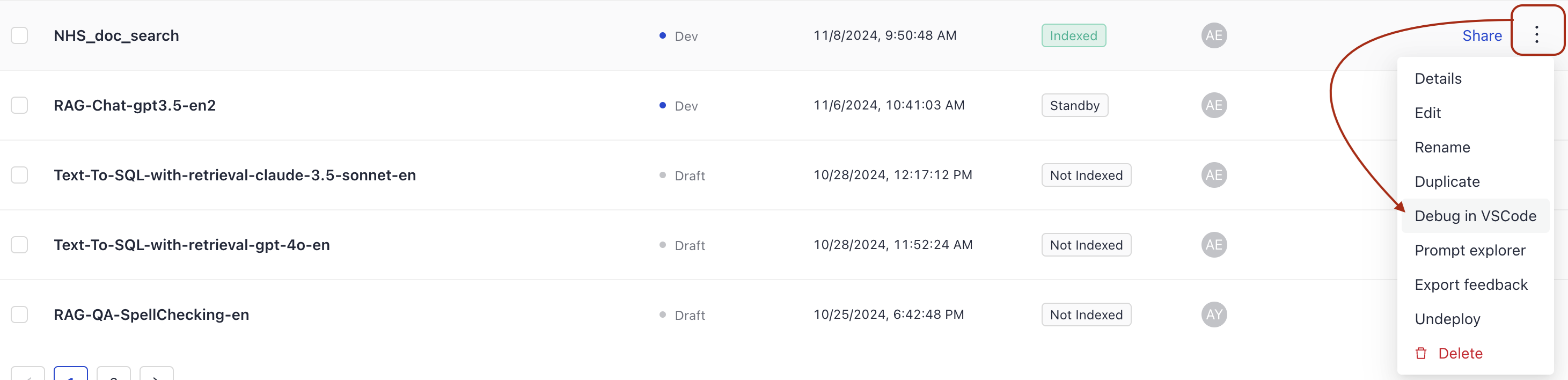The image size is (1568, 380).
Task: Choose Debug in VSCode from the menu
Action: click(1475, 216)
